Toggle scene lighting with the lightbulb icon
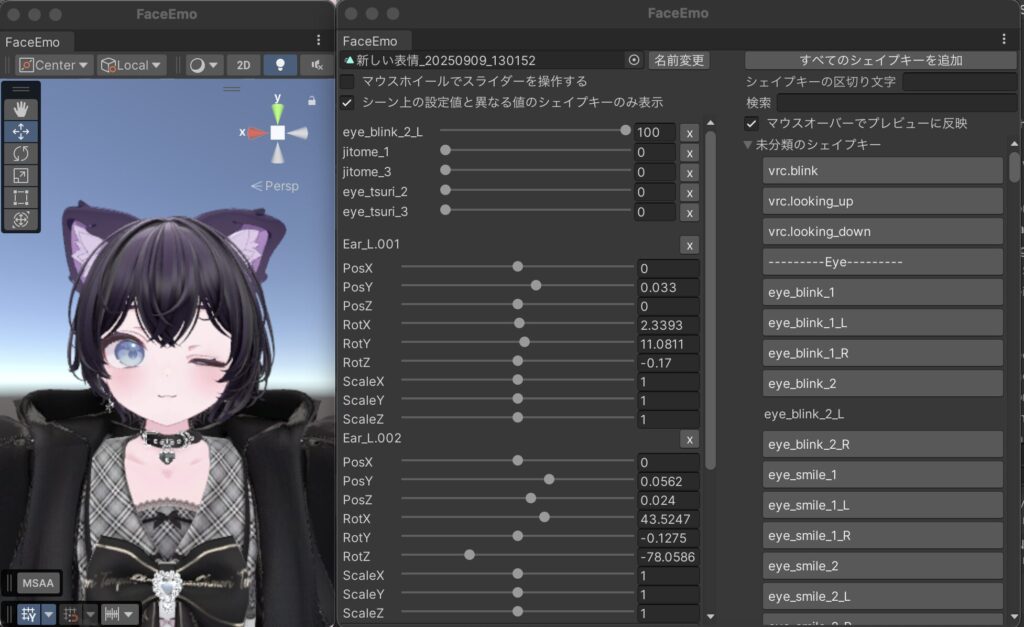Screen dimensions: 1024x627 point(280,65)
